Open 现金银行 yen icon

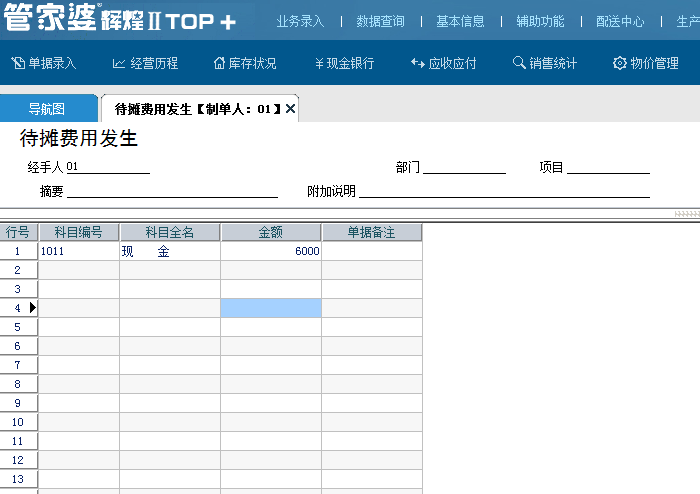click(319, 63)
